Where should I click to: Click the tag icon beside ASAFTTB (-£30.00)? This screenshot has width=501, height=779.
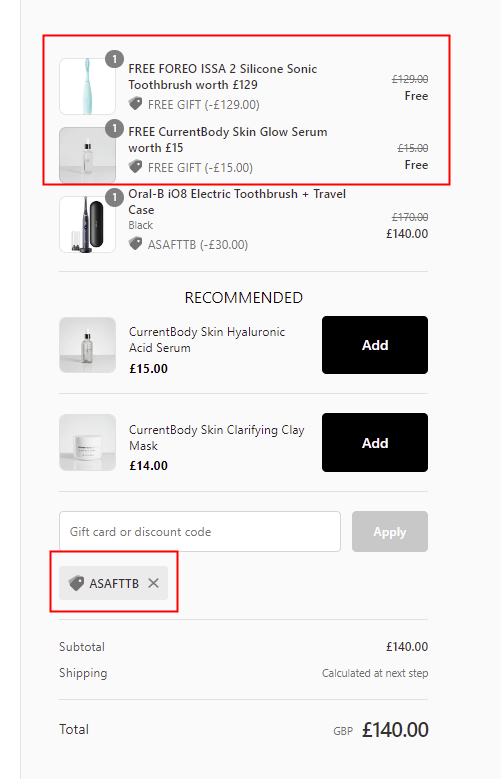click(135, 244)
